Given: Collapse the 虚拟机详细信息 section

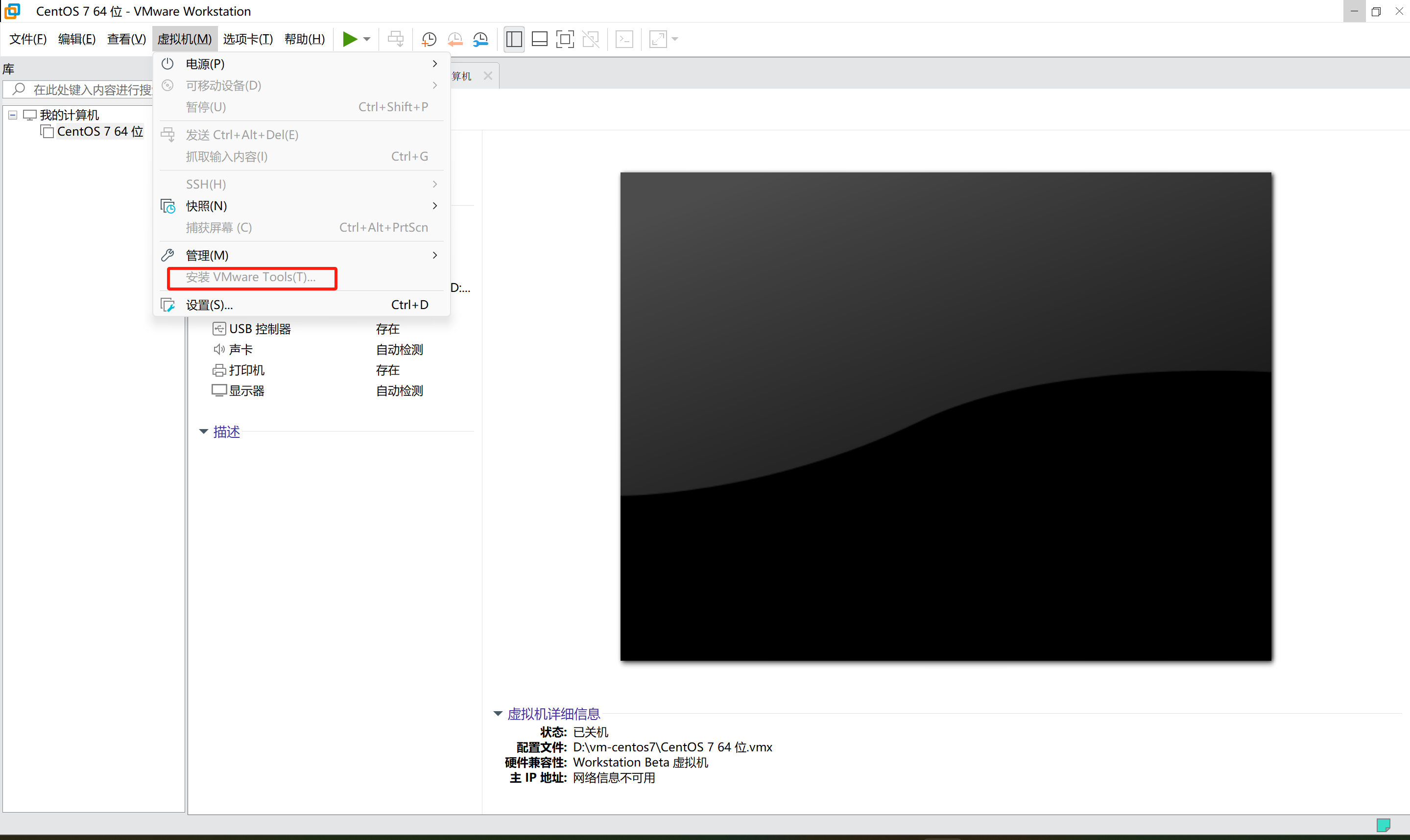Looking at the screenshot, I should click(498, 713).
